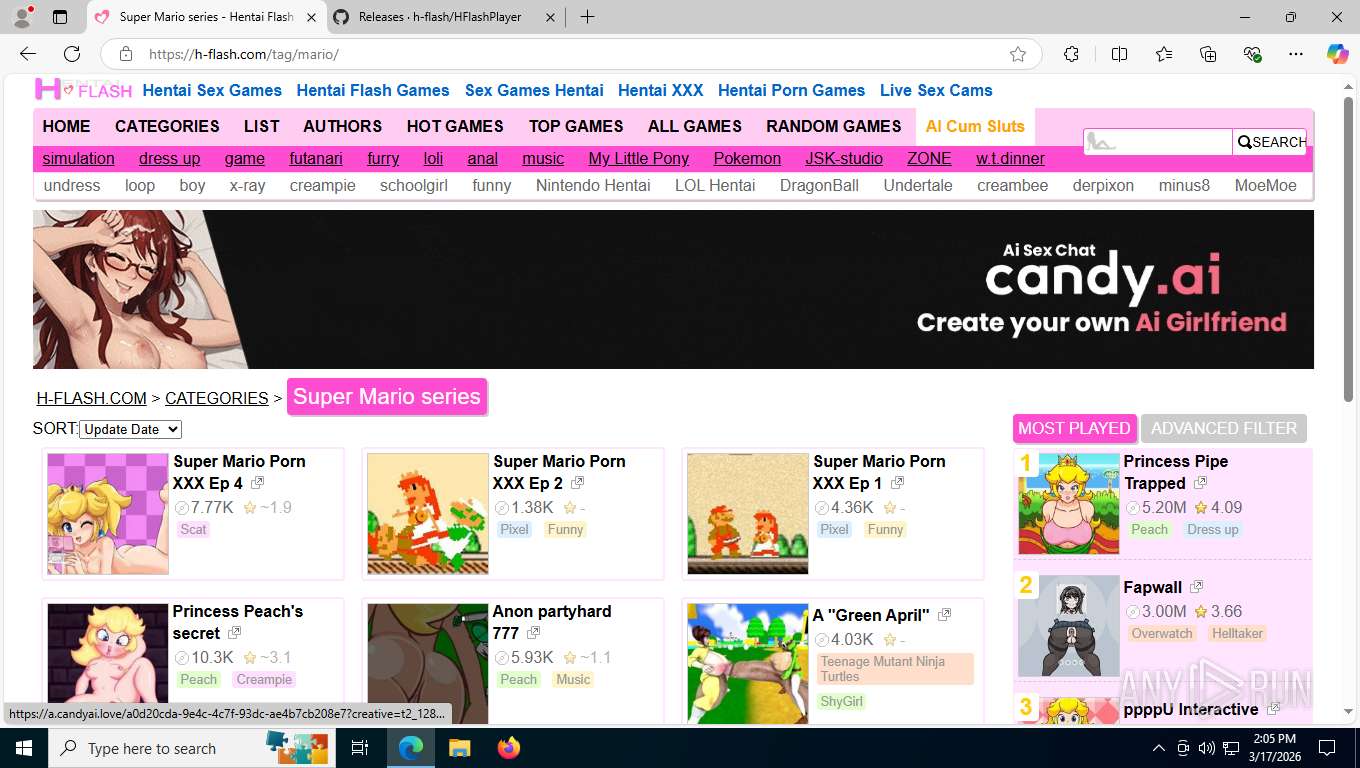This screenshot has width=1360, height=768.
Task: Open File Explorer from the taskbar
Action: click(459, 748)
